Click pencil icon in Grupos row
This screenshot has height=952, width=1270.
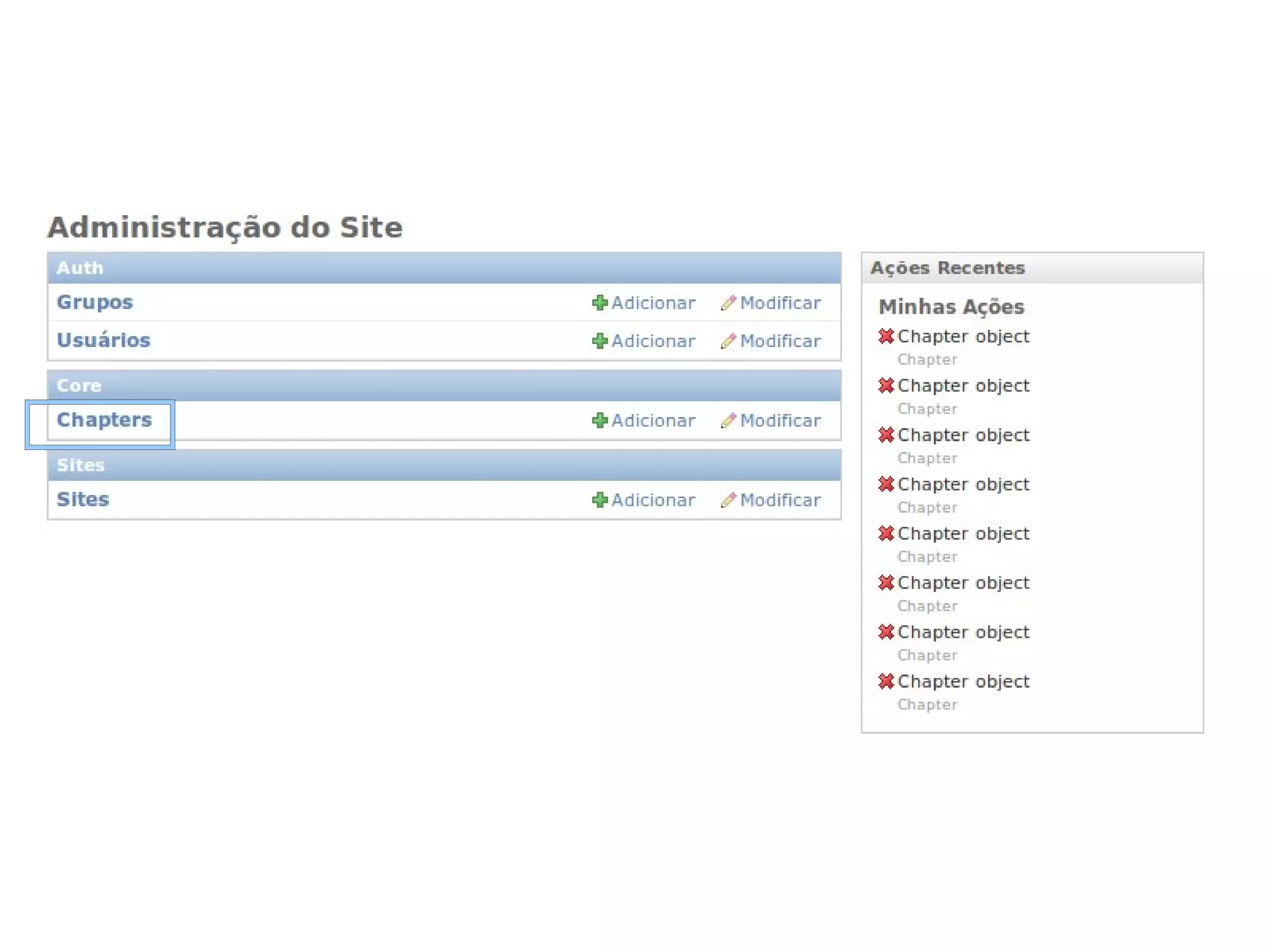click(x=728, y=302)
